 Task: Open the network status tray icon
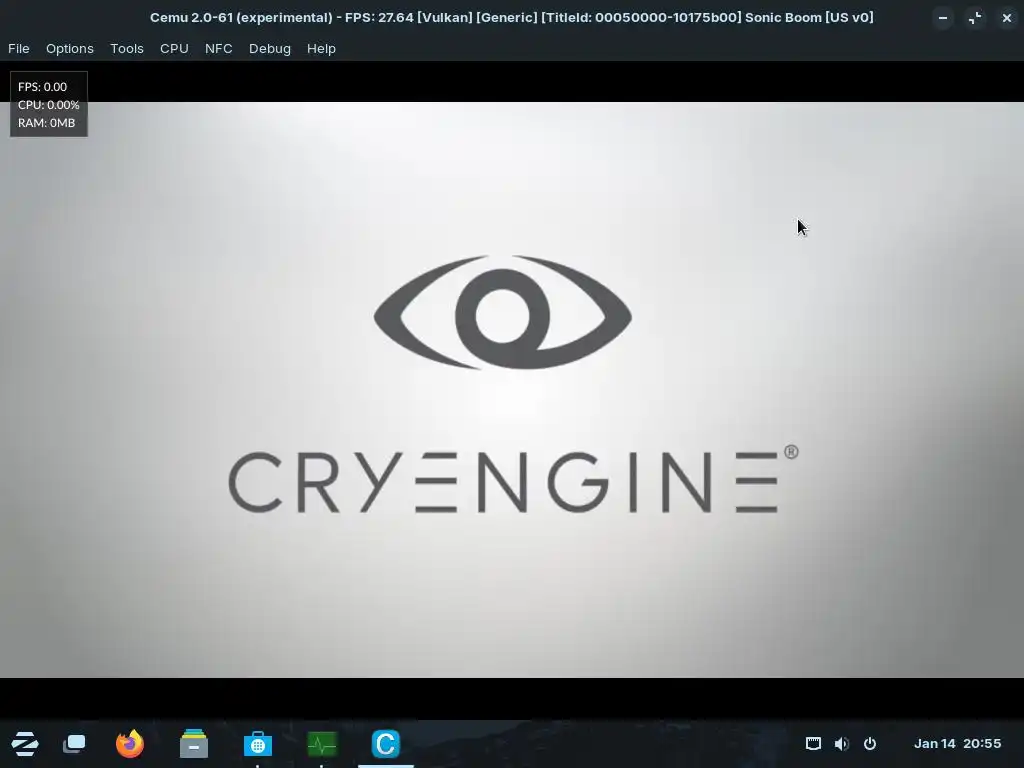click(813, 743)
